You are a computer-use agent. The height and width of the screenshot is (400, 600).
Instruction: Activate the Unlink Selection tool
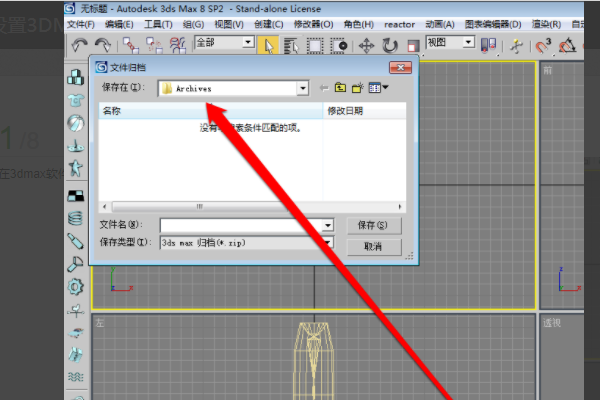pos(154,46)
